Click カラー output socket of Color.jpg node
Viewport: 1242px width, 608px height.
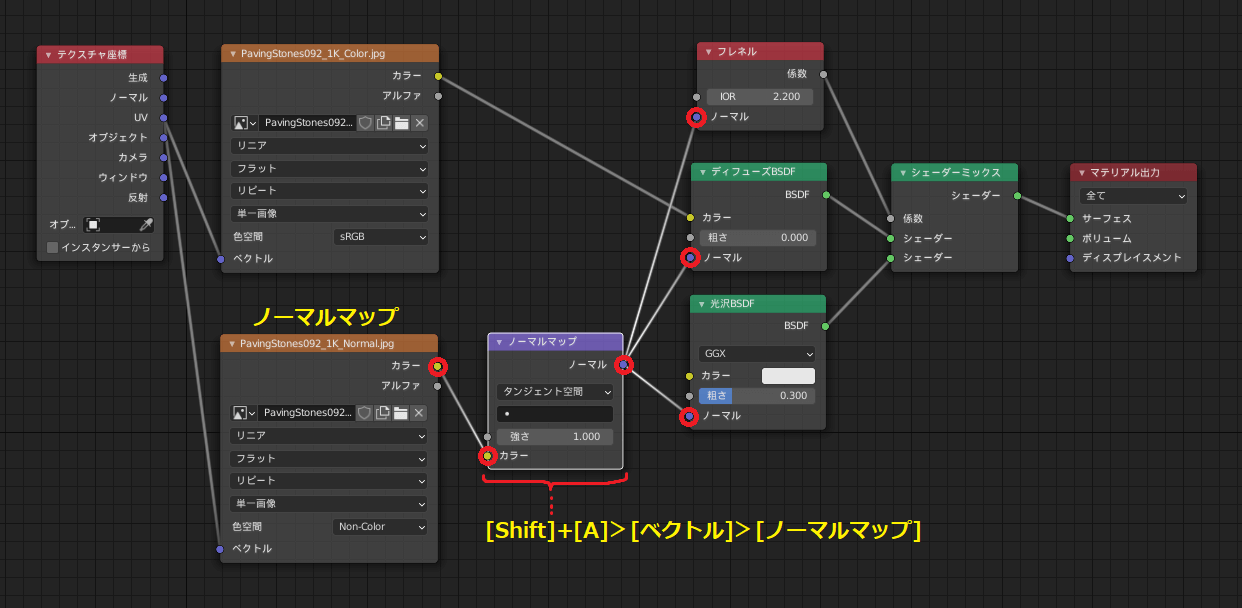pyautogui.click(x=438, y=76)
